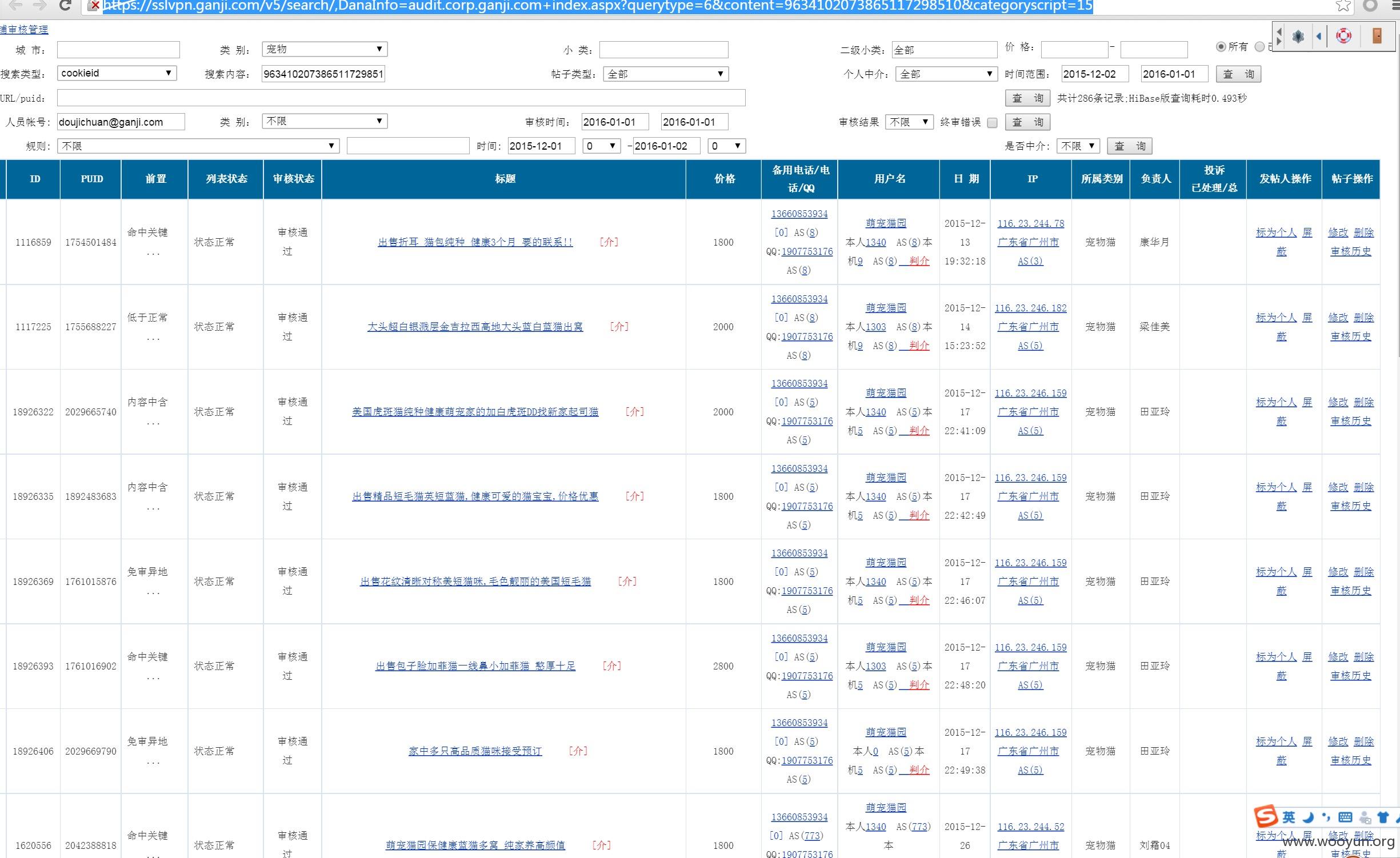Screen dimensions: 1400x858
Task: Open the 帖子类型 dropdown showing 全部
Action: point(666,74)
